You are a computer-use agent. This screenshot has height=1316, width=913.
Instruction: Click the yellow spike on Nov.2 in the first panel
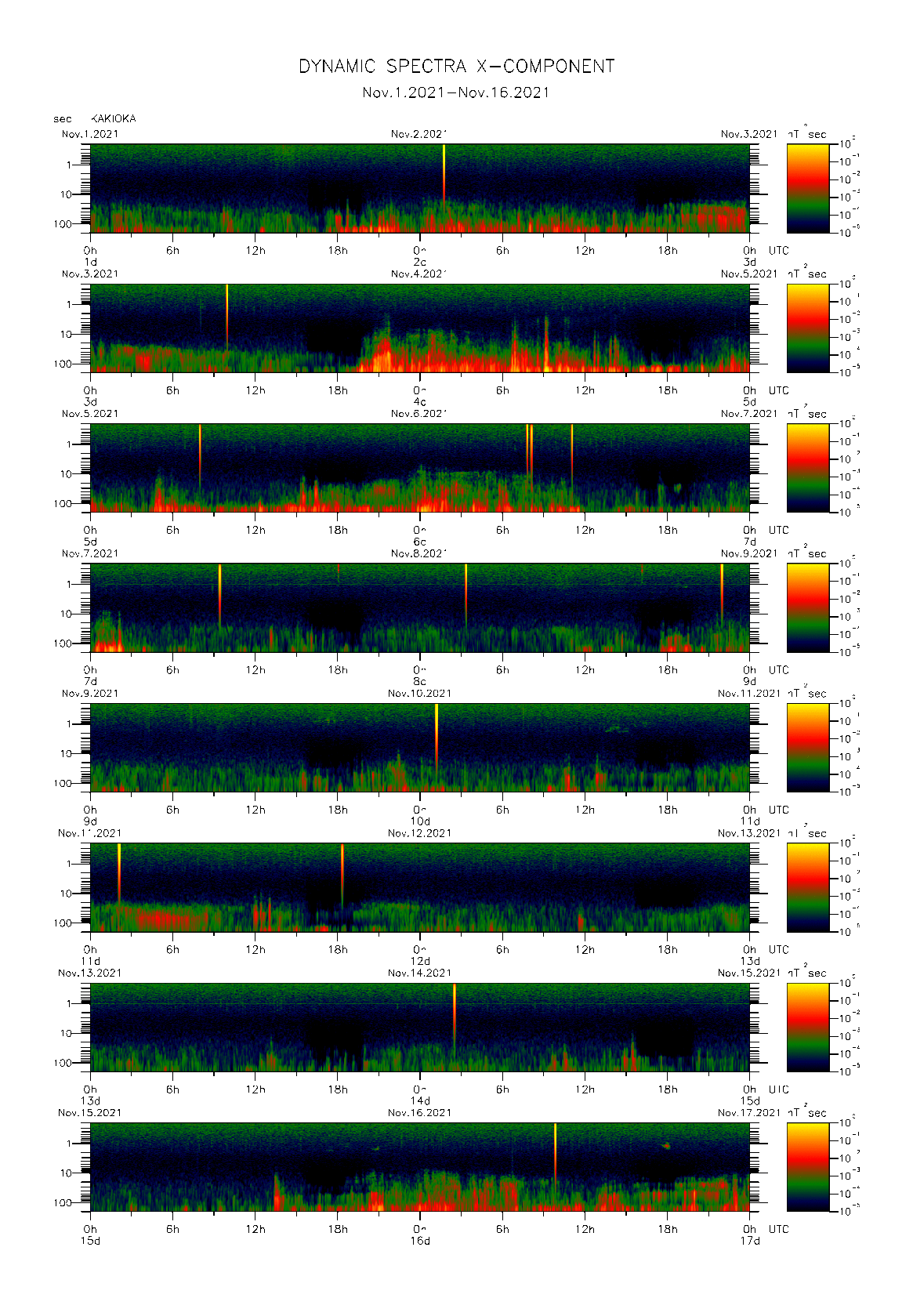point(444,176)
